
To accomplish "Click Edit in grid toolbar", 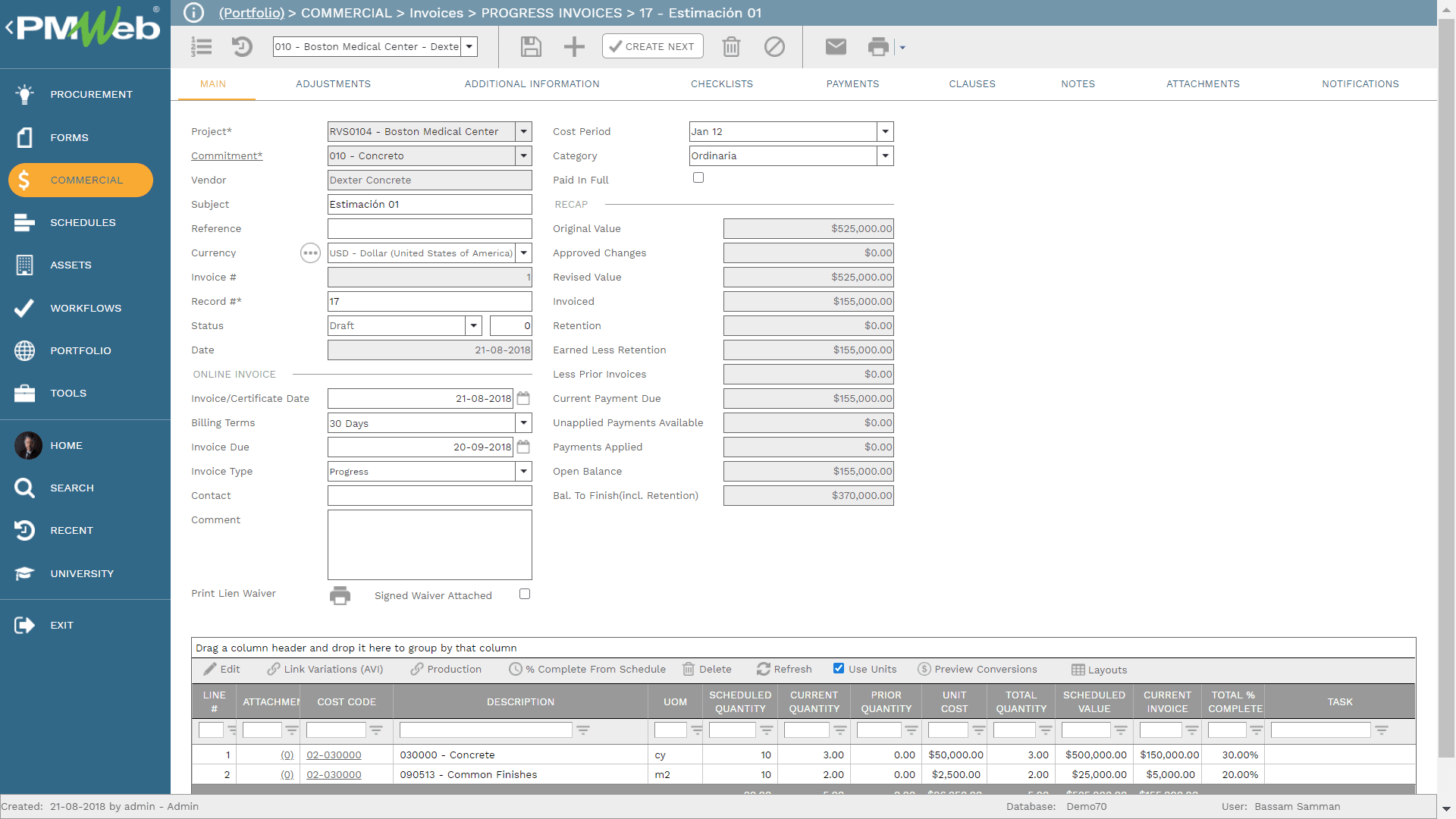I will (x=221, y=669).
